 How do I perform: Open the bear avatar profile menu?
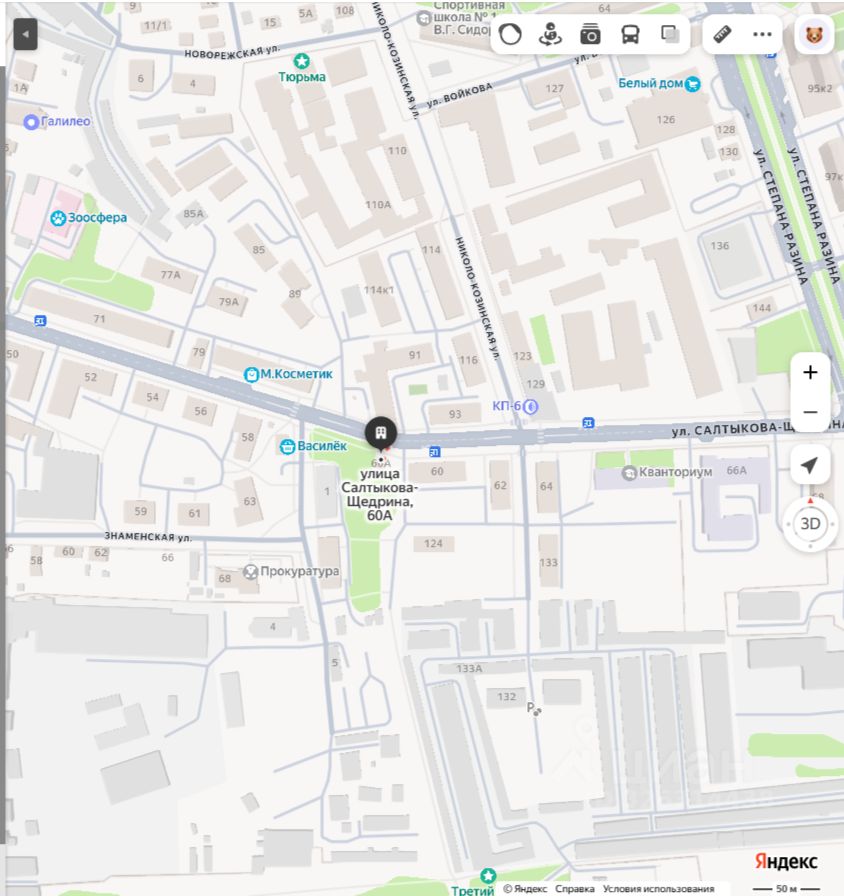click(814, 35)
